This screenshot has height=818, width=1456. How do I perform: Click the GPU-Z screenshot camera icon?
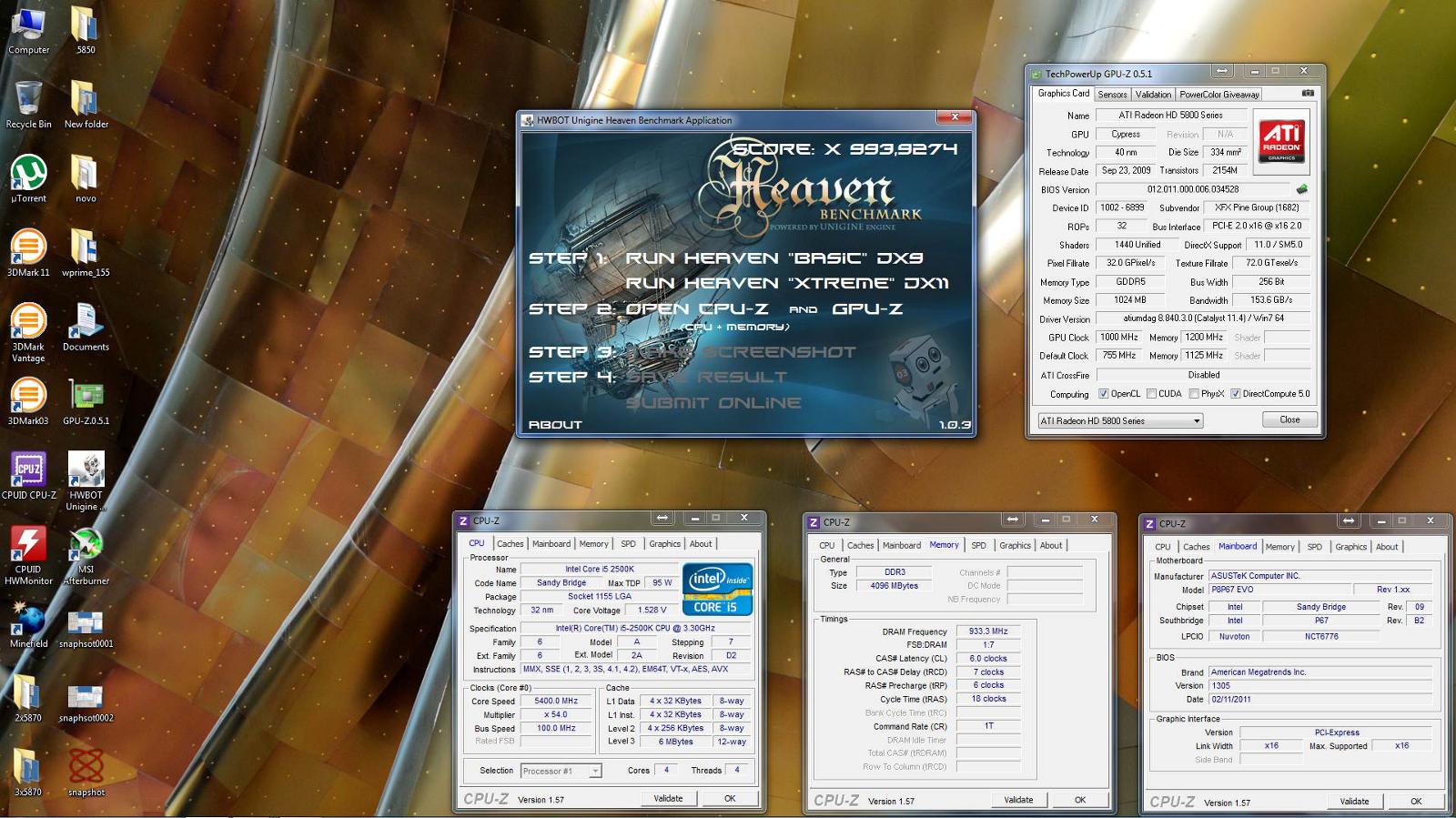pos(1308,94)
